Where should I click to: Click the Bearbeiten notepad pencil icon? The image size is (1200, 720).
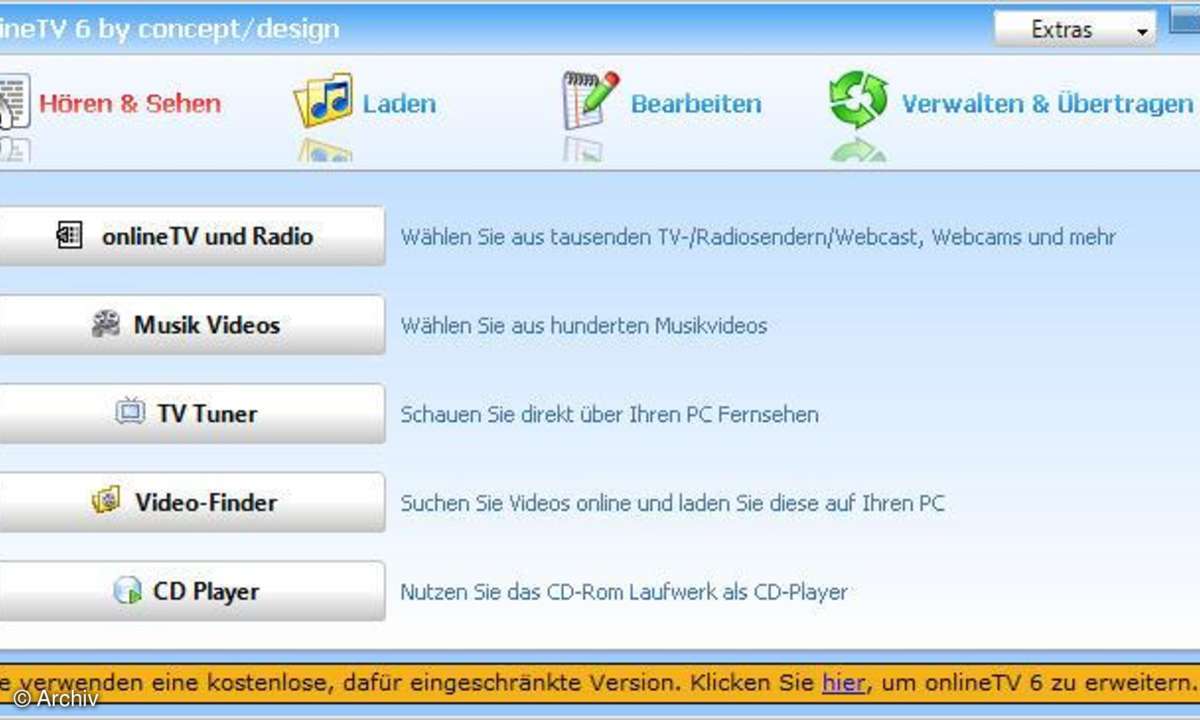click(590, 100)
